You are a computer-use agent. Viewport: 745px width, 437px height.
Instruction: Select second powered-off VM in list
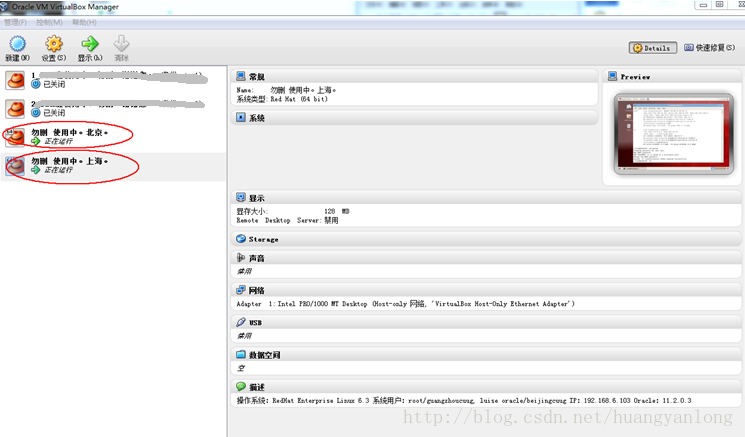[x=113, y=109]
